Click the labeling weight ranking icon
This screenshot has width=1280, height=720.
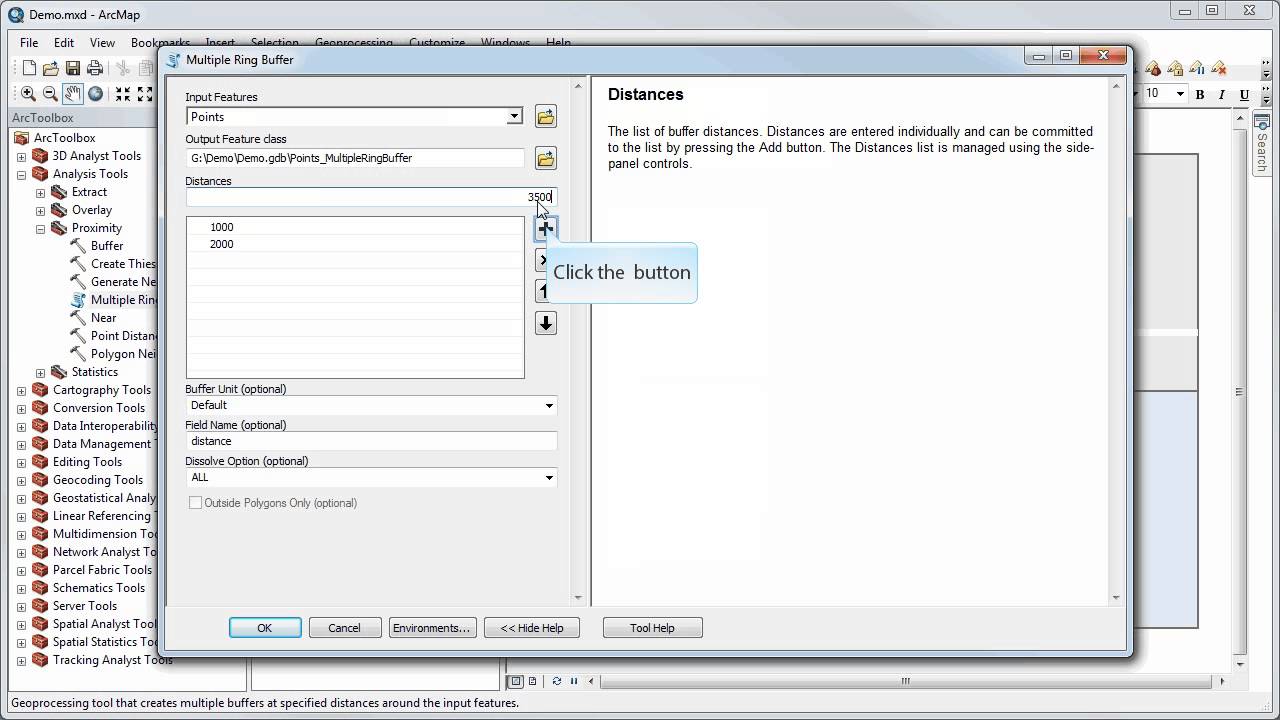[1153, 68]
